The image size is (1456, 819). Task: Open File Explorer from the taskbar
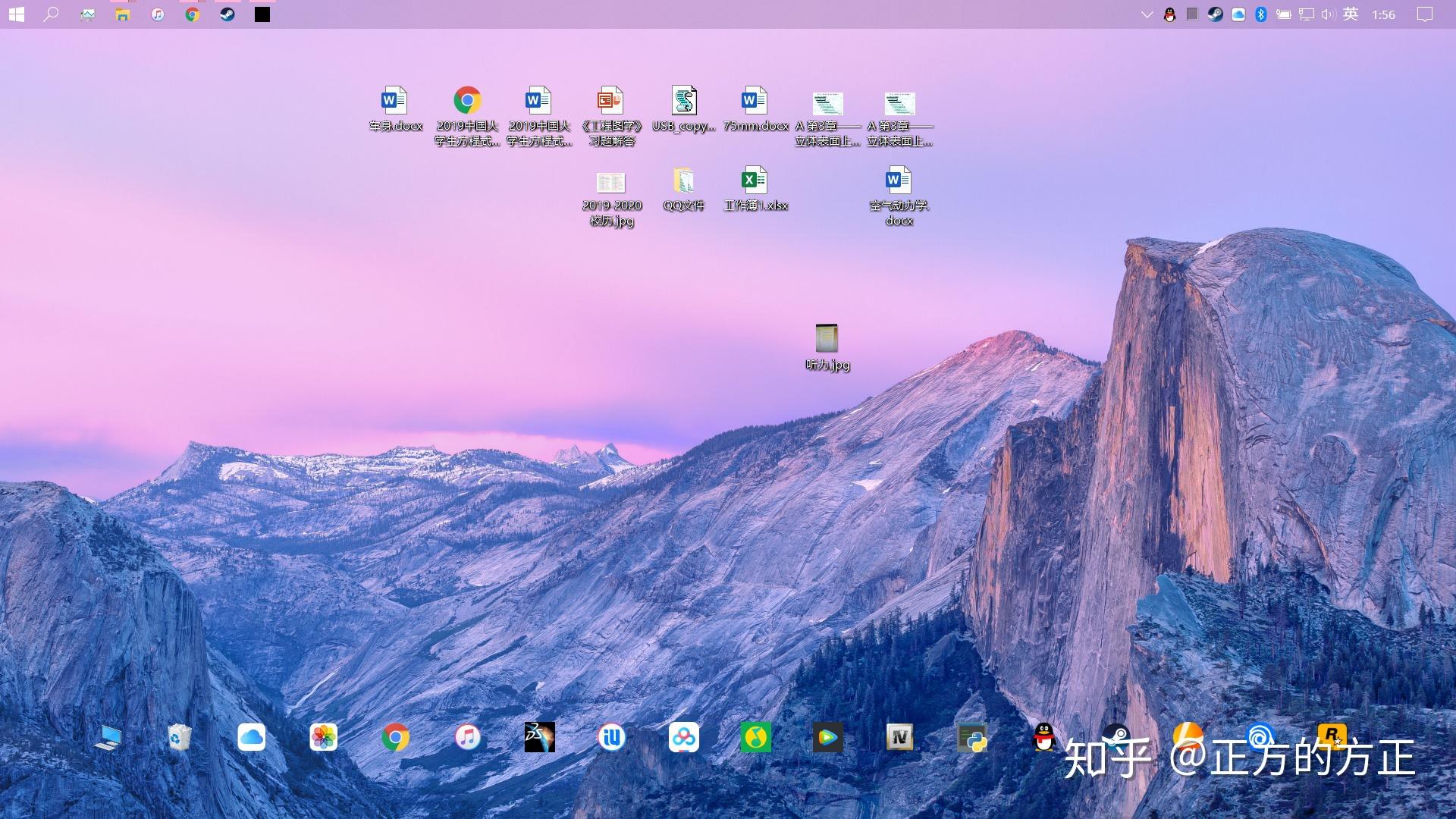[122, 14]
